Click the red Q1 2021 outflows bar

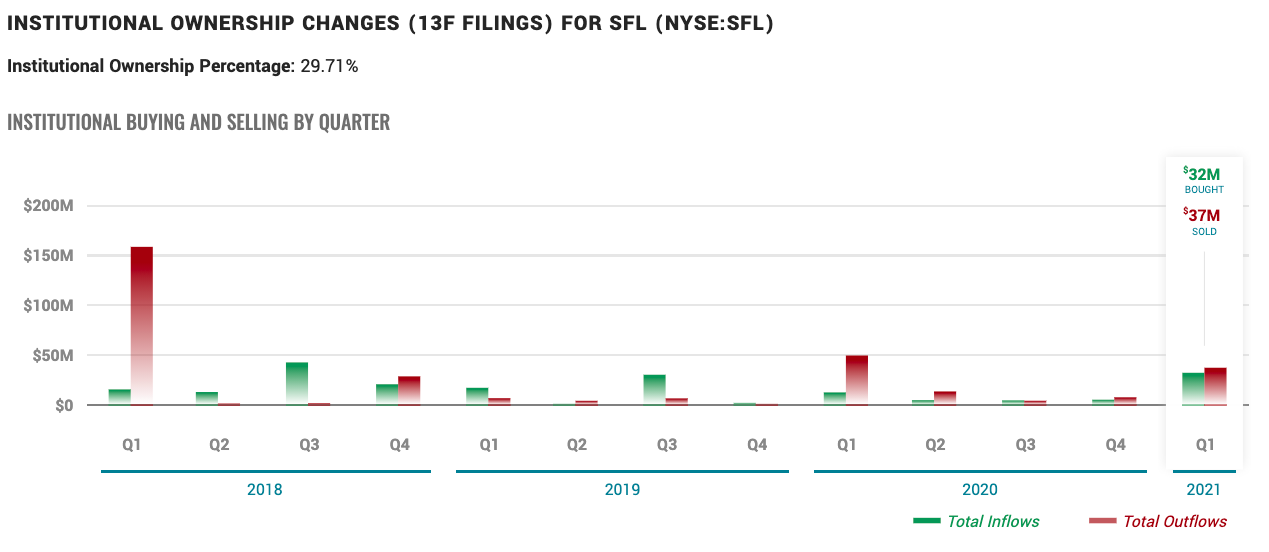click(1215, 387)
